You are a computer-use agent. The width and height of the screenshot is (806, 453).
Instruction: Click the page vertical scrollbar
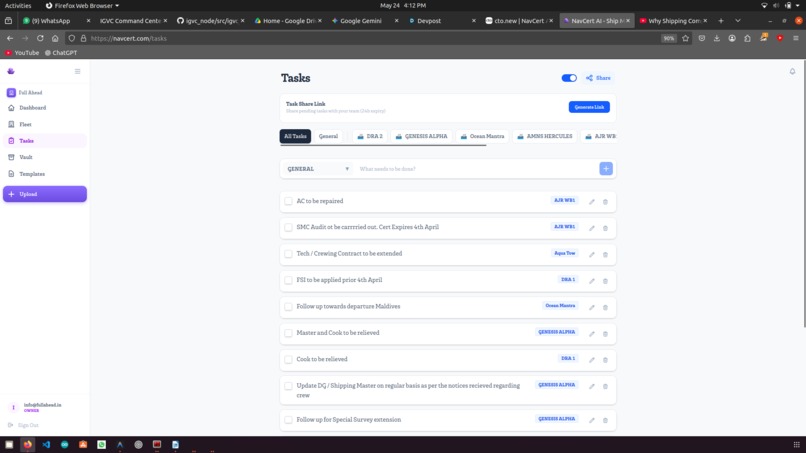click(804, 195)
